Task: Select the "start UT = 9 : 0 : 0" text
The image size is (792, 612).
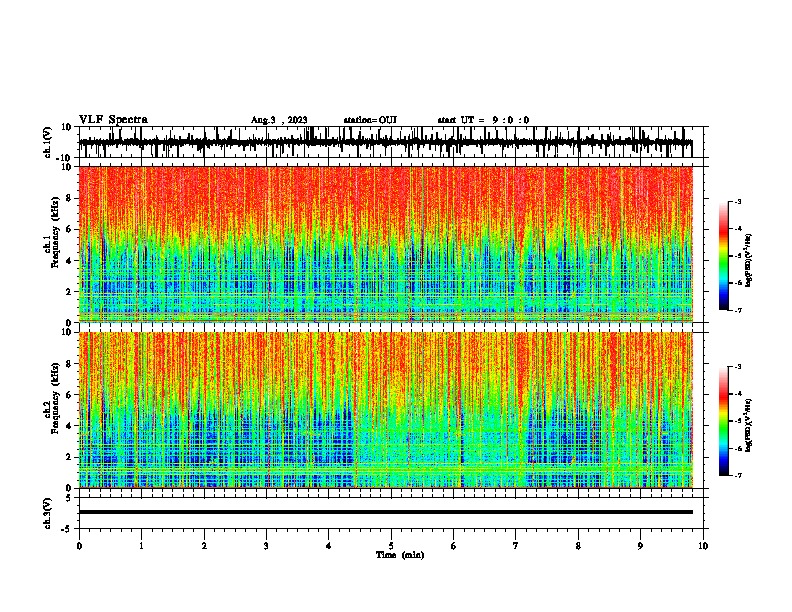Action: pyautogui.click(x=483, y=120)
